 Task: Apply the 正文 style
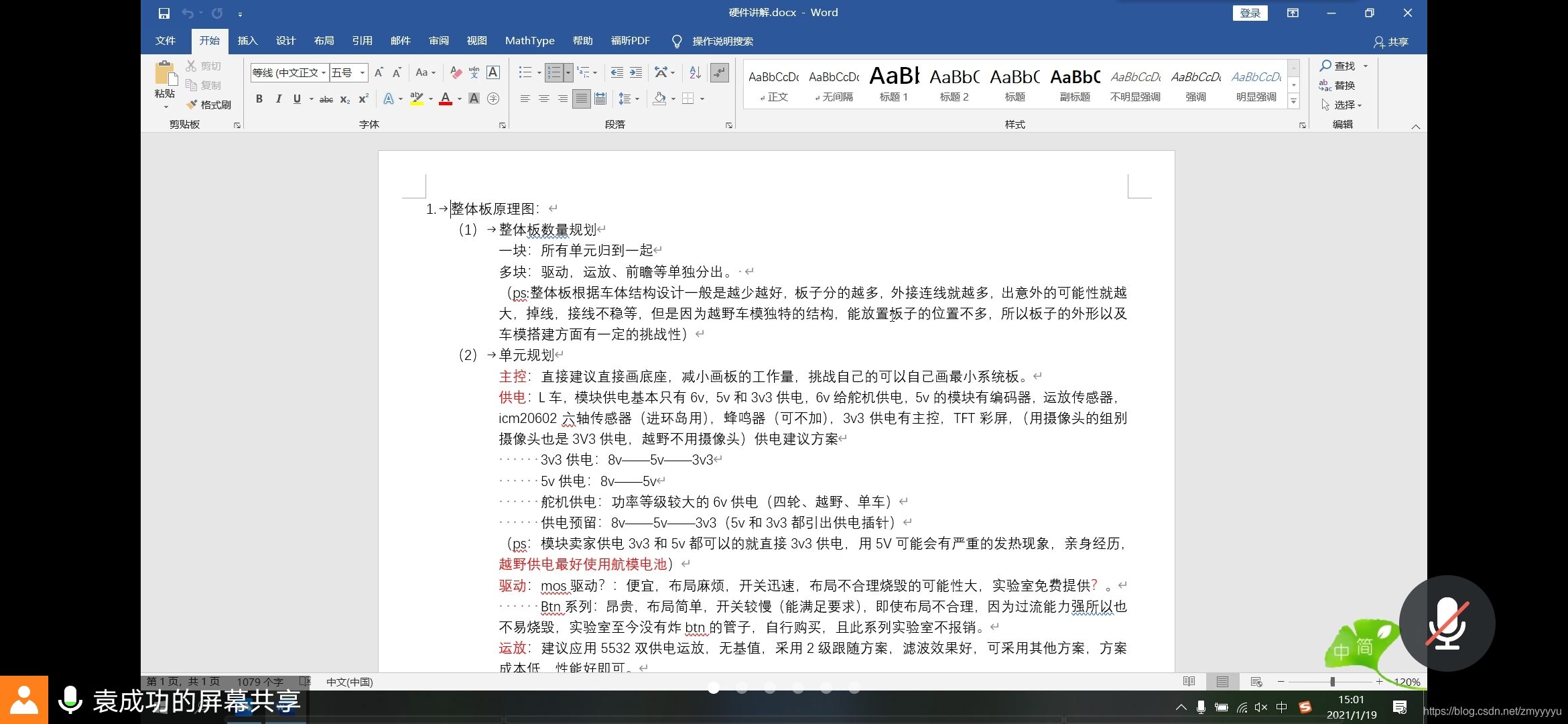(773, 84)
